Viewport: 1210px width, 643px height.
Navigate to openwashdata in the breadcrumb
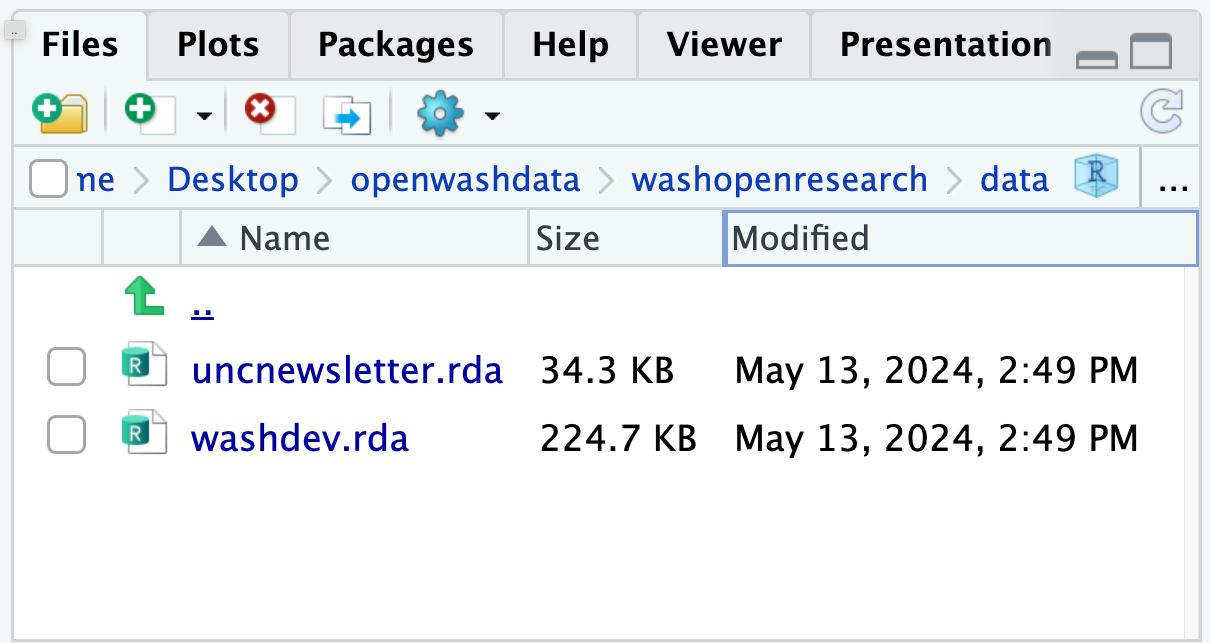point(465,180)
